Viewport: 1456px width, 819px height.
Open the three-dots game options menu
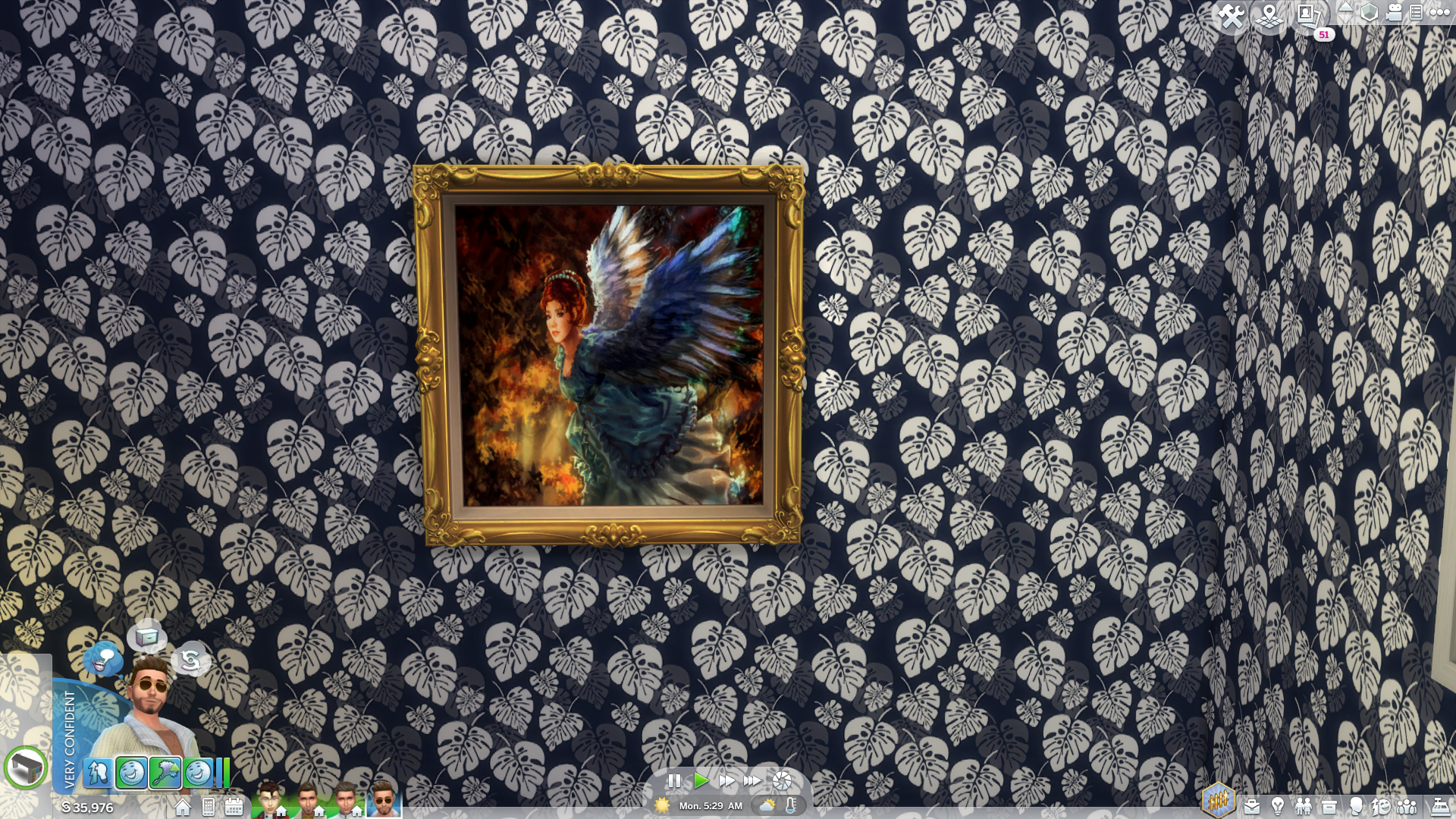point(1439,12)
